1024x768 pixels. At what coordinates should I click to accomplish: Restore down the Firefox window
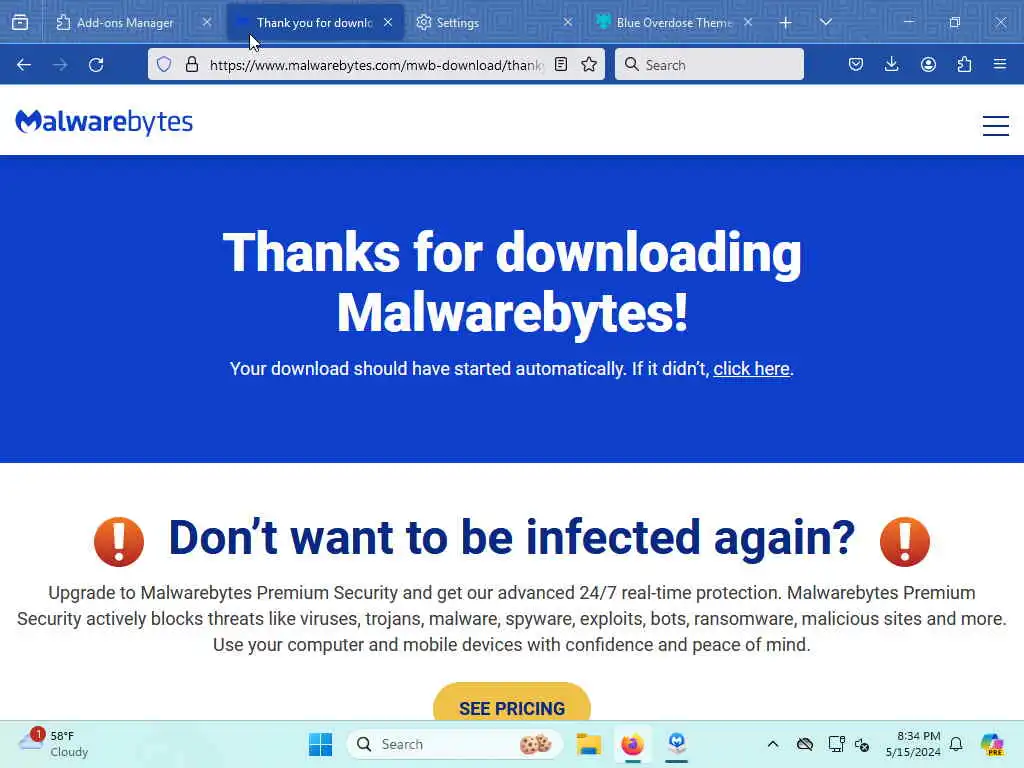pyautogui.click(x=955, y=22)
